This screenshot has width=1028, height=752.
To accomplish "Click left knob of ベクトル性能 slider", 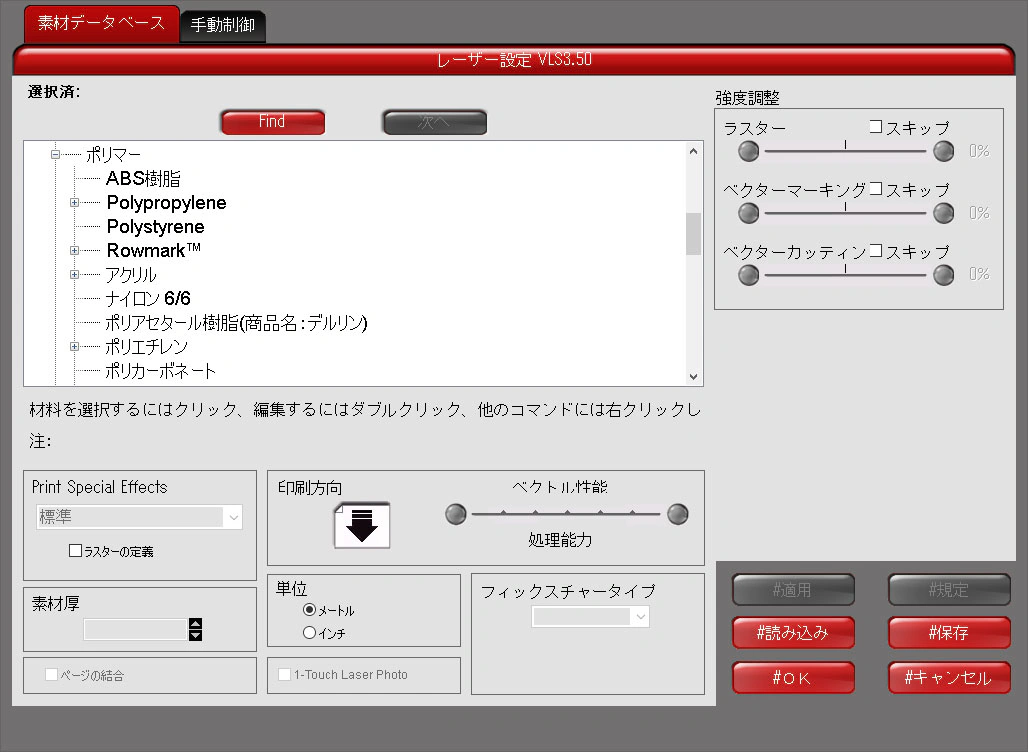I will (456, 514).
